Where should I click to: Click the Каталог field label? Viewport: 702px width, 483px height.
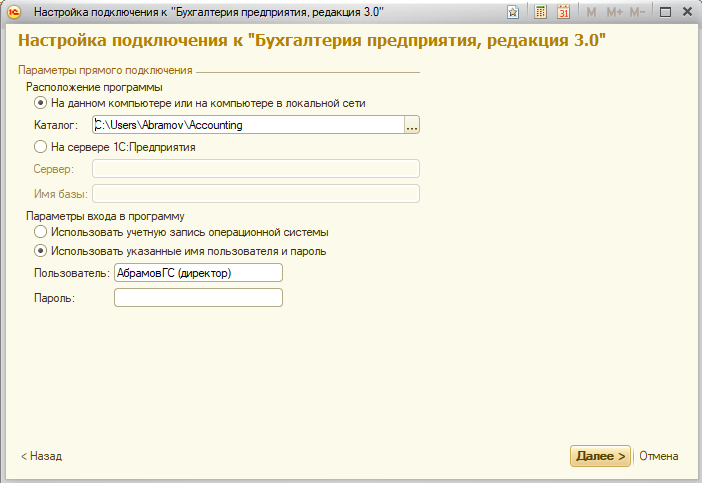[x=56, y=125]
